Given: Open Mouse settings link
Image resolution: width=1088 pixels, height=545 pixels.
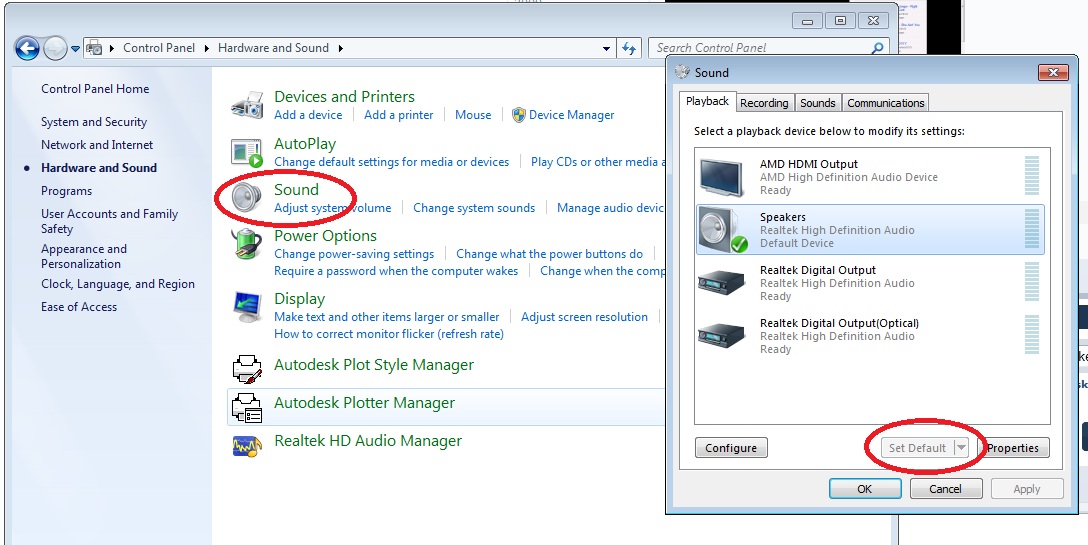Looking at the screenshot, I should (x=473, y=115).
